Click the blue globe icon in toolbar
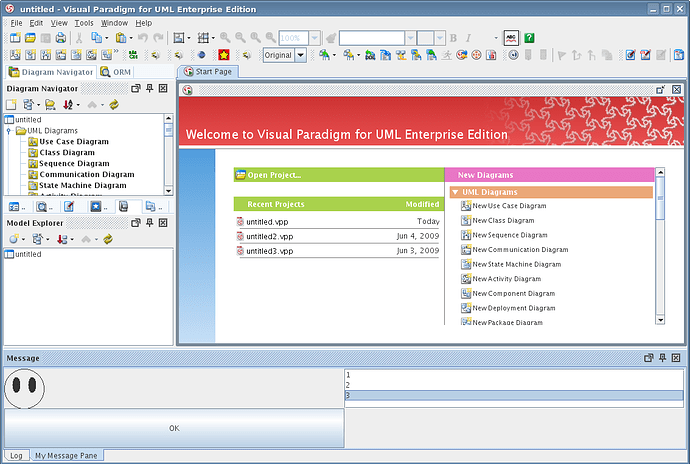Image resolution: width=690 pixels, height=464 pixels. pyautogui.click(x=202, y=55)
